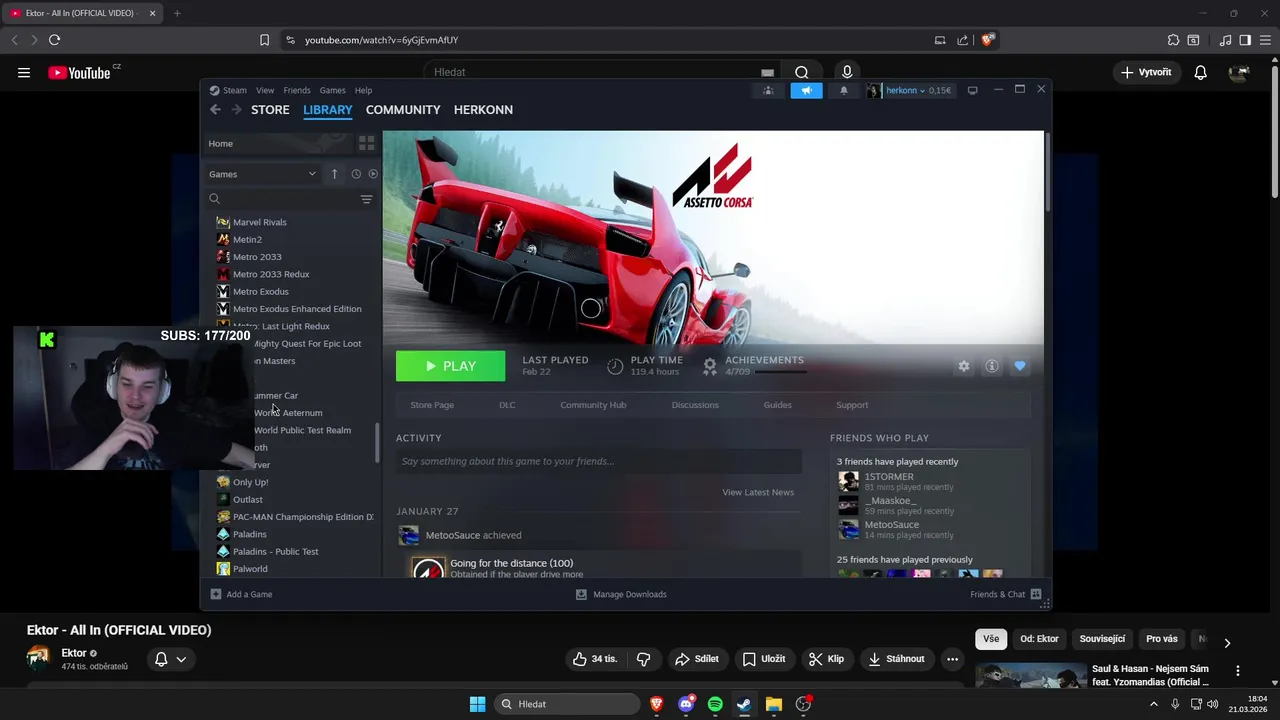
Task: Click Steam library search field
Action: (x=284, y=199)
